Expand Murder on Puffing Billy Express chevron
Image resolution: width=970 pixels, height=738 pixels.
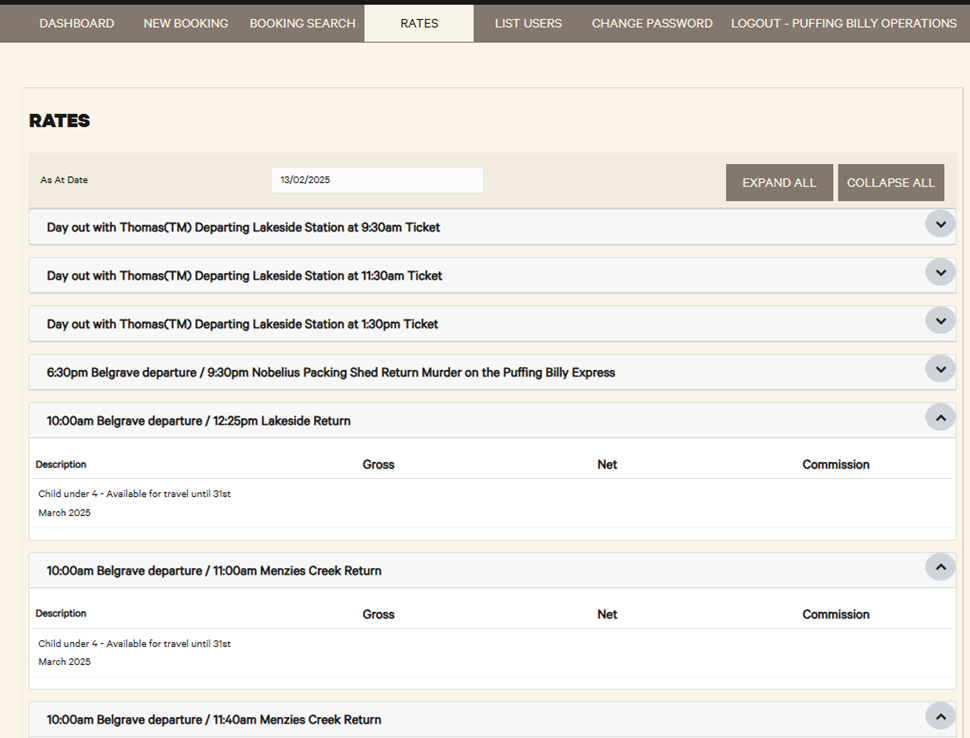pos(940,369)
